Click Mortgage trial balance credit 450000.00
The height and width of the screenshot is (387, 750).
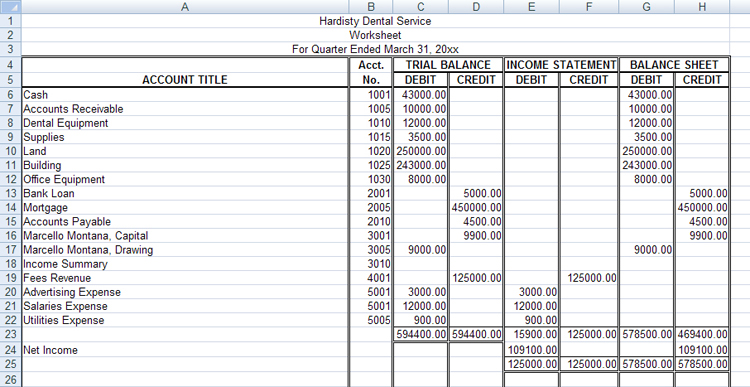coord(476,208)
